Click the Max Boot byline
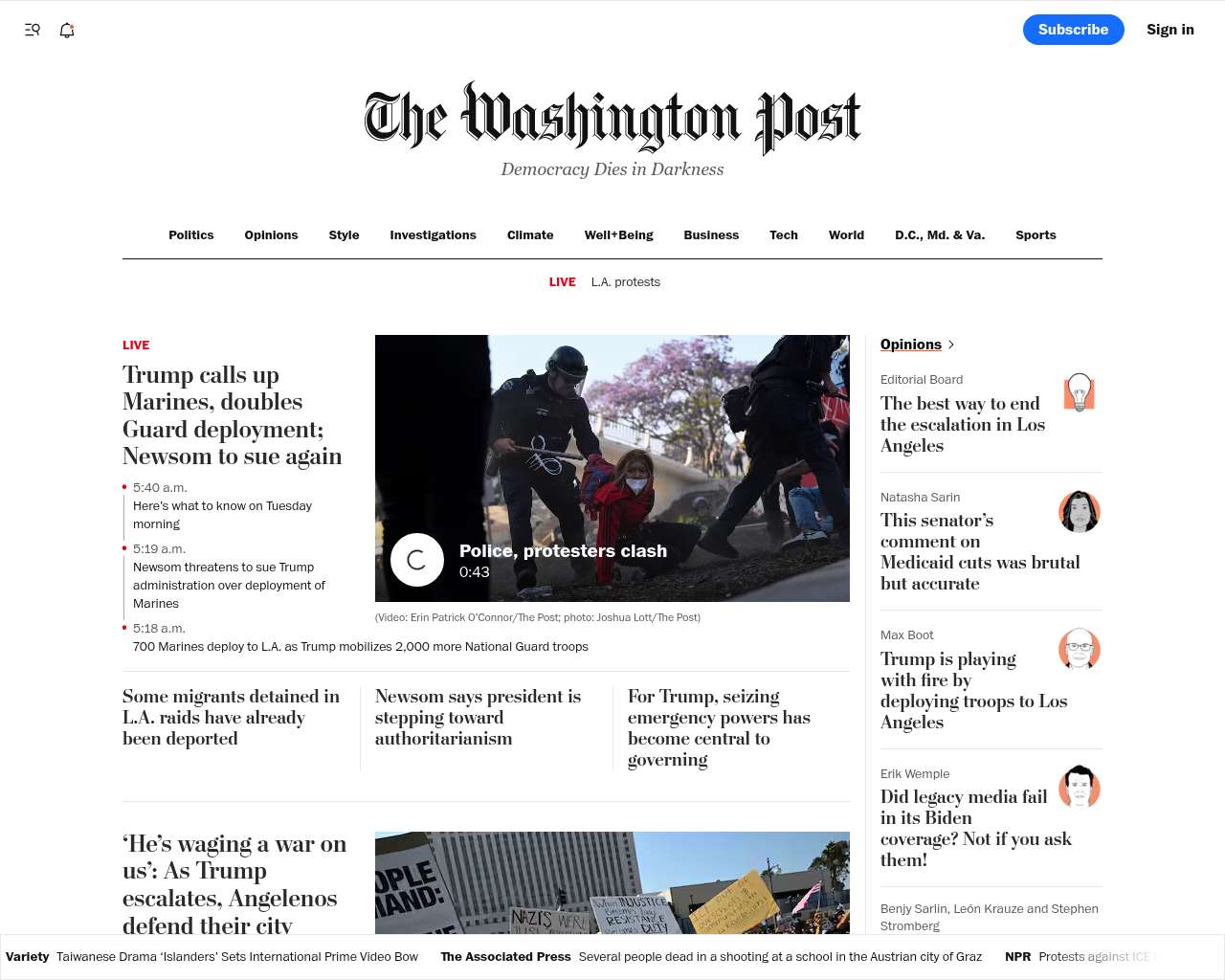Image resolution: width=1225 pixels, height=980 pixels. (907, 635)
